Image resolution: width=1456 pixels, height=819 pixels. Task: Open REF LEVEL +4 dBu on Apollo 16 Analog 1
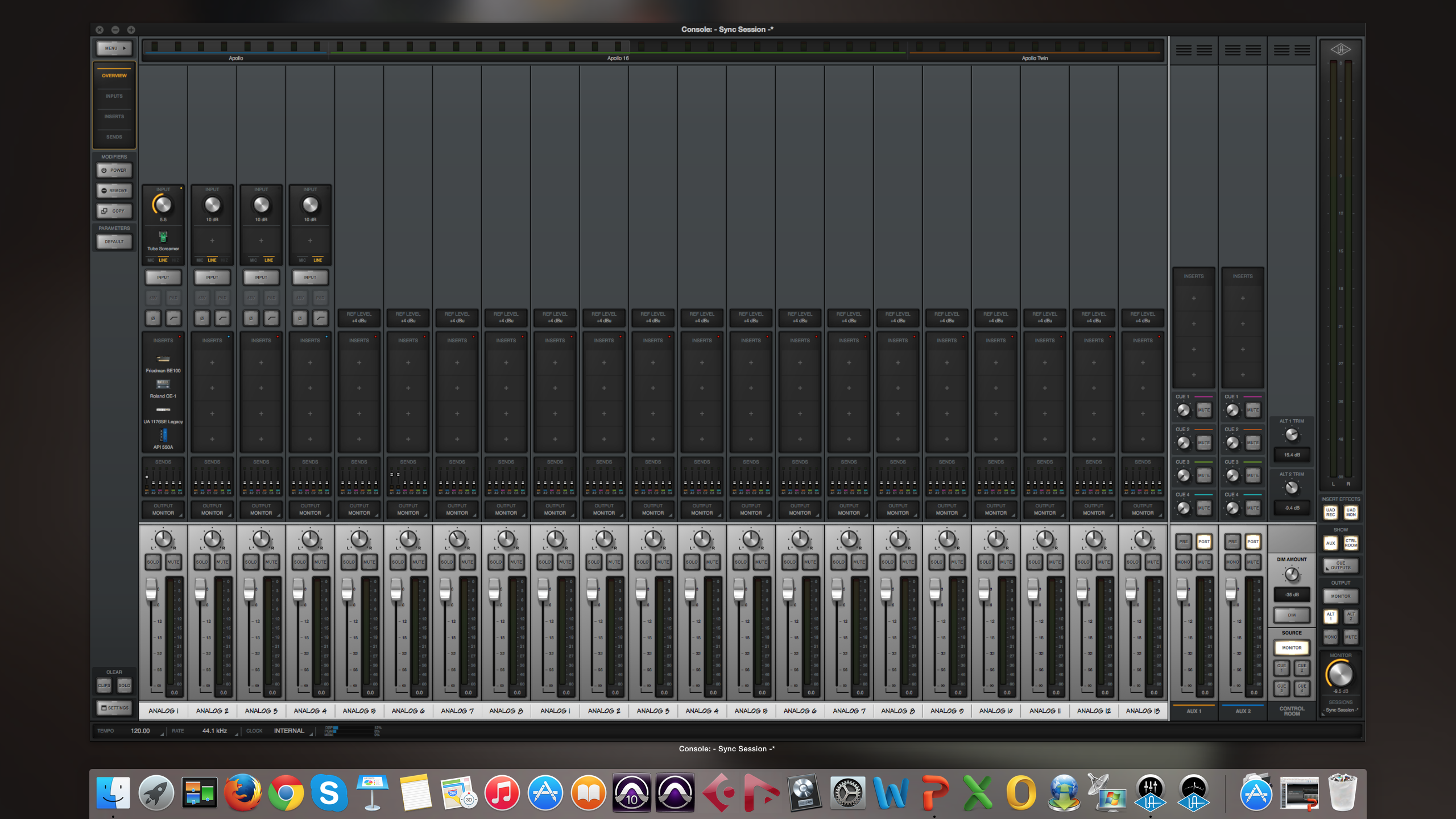[x=555, y=317]
